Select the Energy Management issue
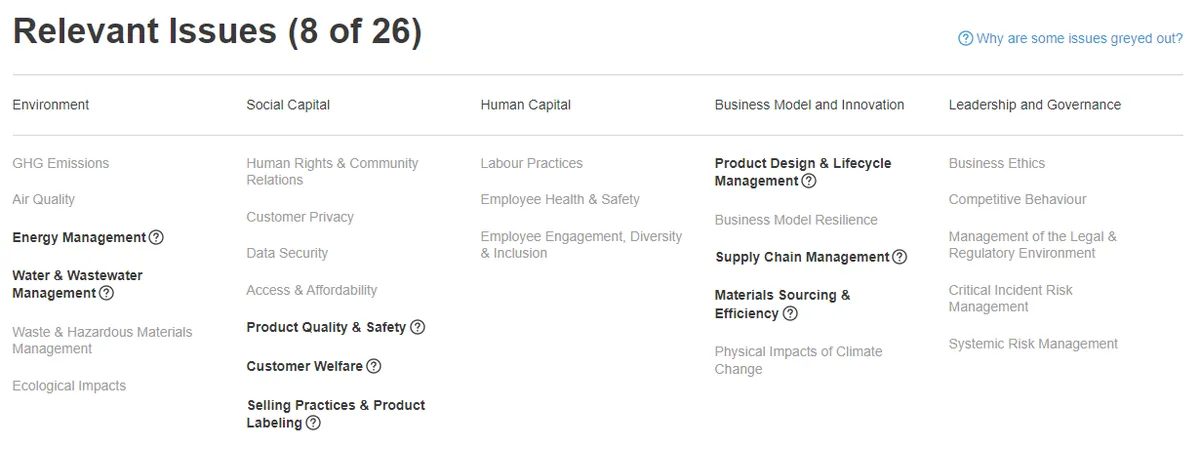1200x453 pixels. pyautogui.click(x=79, y=238)
